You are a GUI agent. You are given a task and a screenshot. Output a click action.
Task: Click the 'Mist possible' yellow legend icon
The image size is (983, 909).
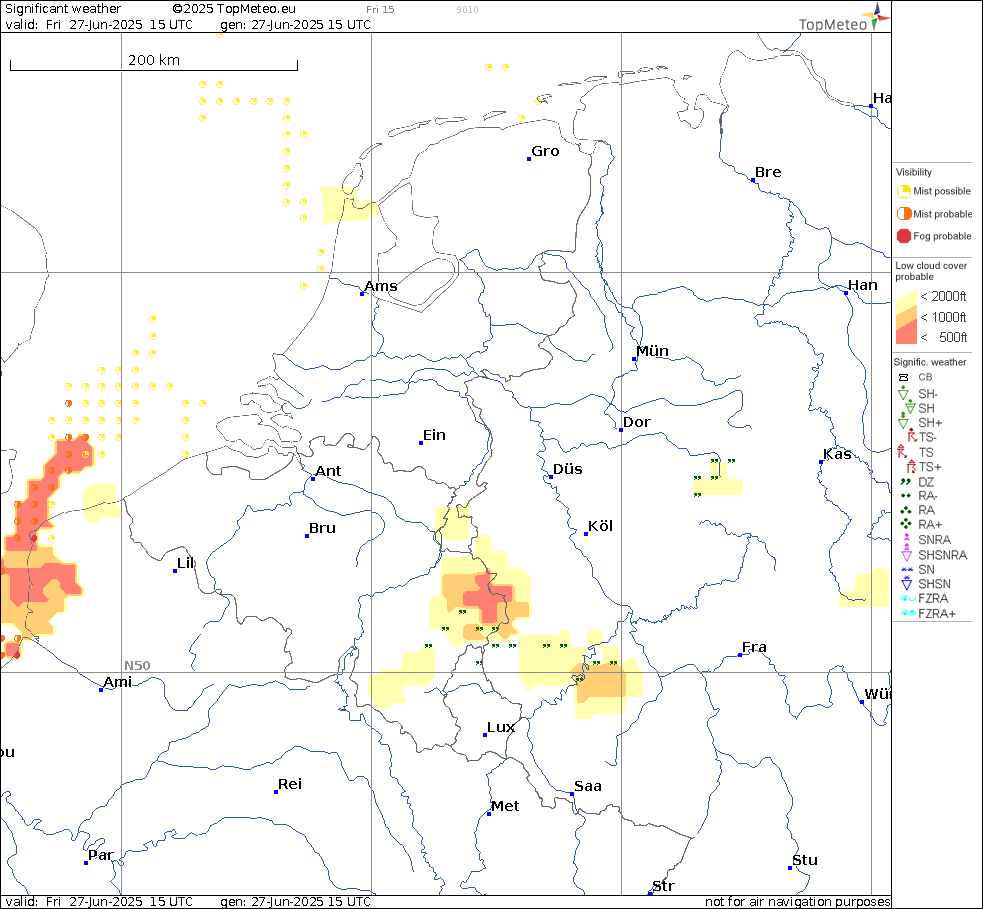pyautogui.click(x=903, y=191)
